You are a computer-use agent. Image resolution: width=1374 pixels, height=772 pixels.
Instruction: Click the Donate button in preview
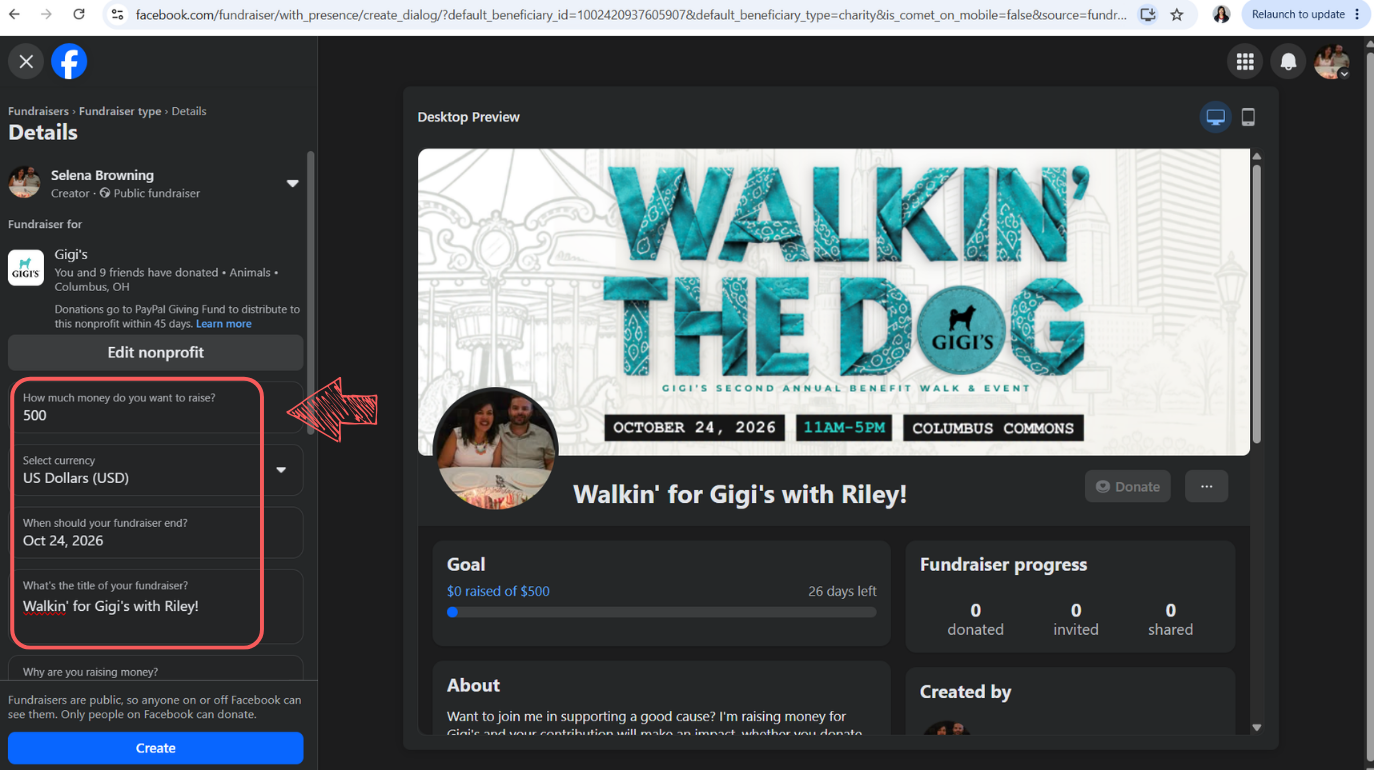1128,486
